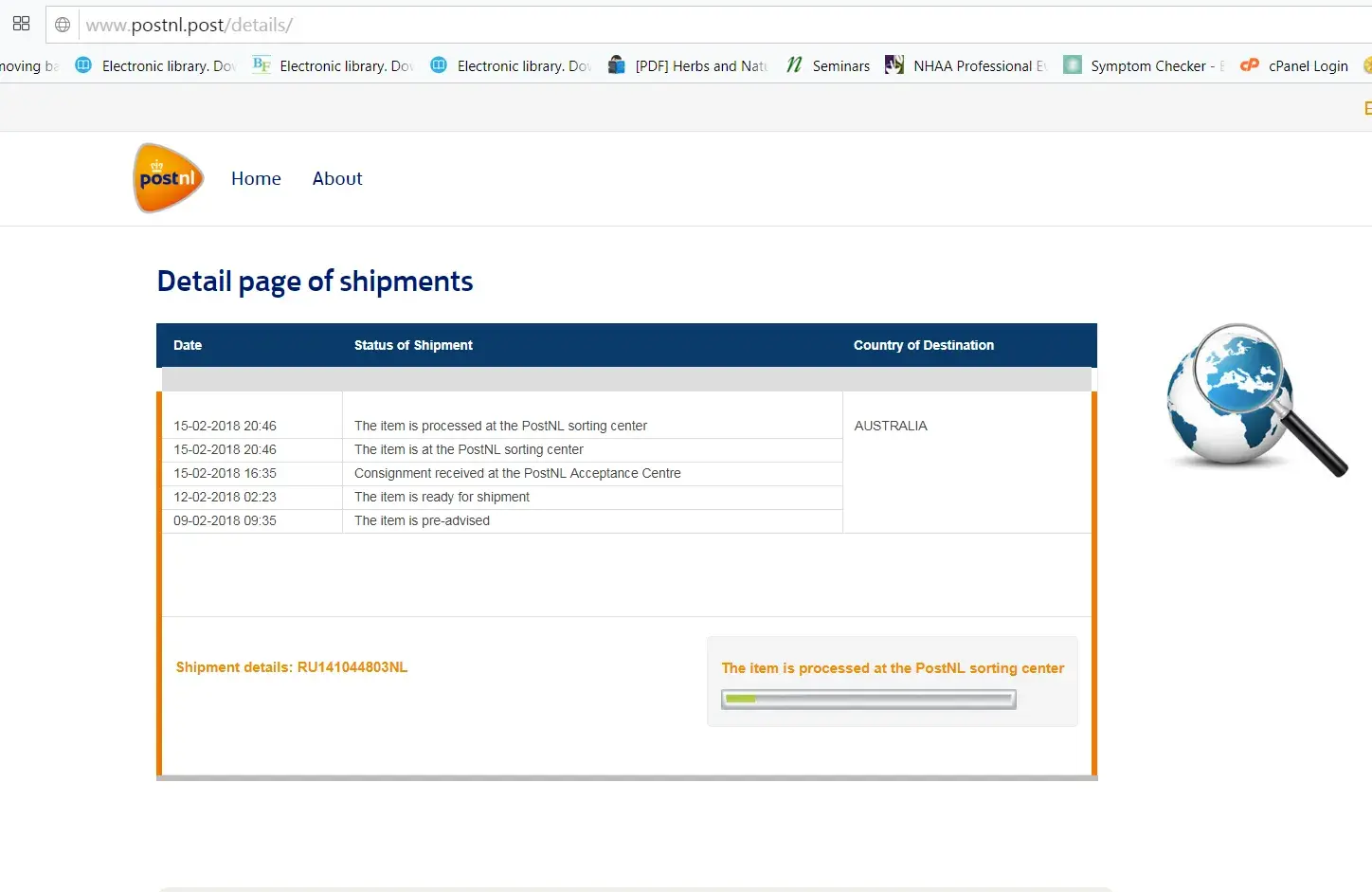Open NHAA Professional bookmark icon

point(894,64)
